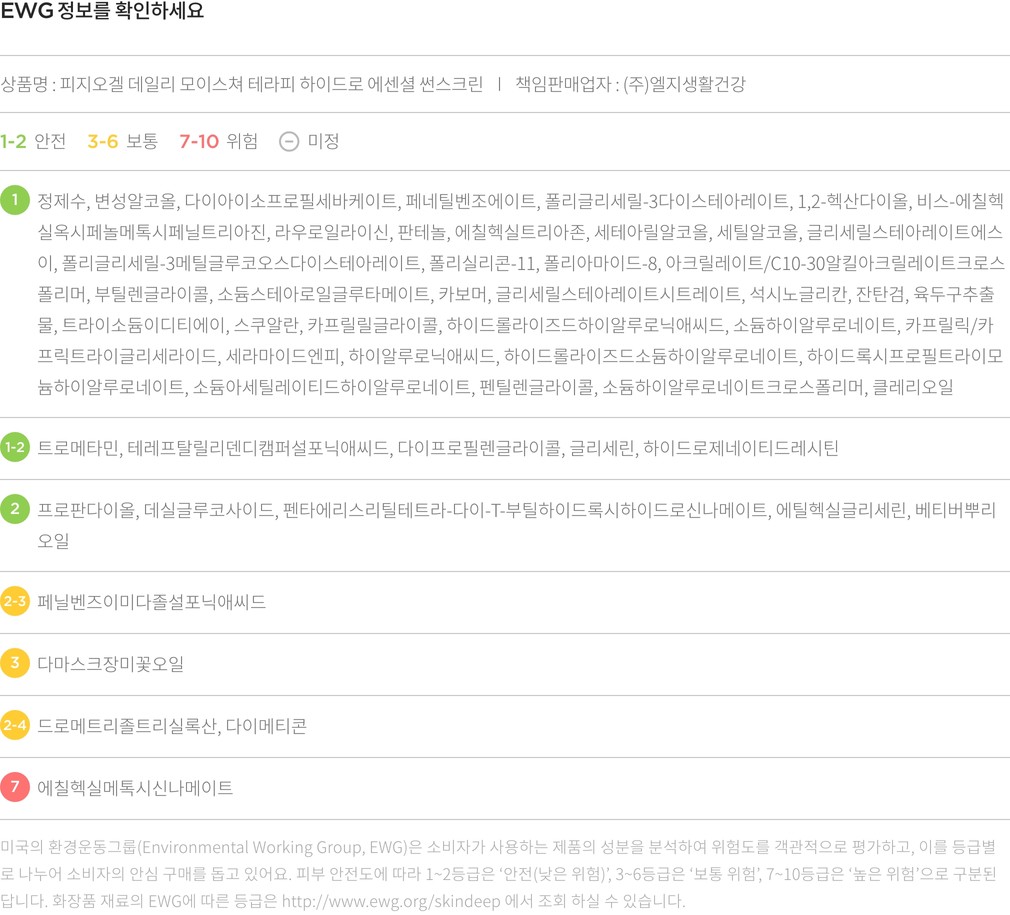Select the yellow '3-6 보통' legend label
Image resolution: width=1010 pixels, height=915 pixels.
point(122,141)
